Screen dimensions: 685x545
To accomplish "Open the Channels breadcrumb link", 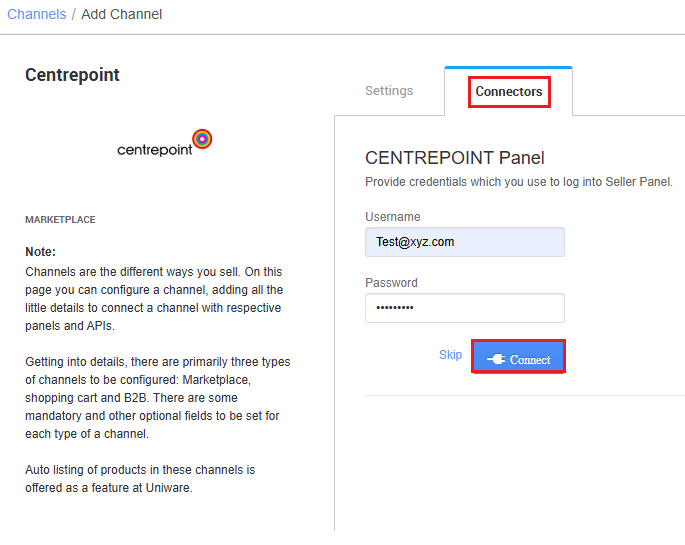I will pyautogui.click(x=37, y=14).
